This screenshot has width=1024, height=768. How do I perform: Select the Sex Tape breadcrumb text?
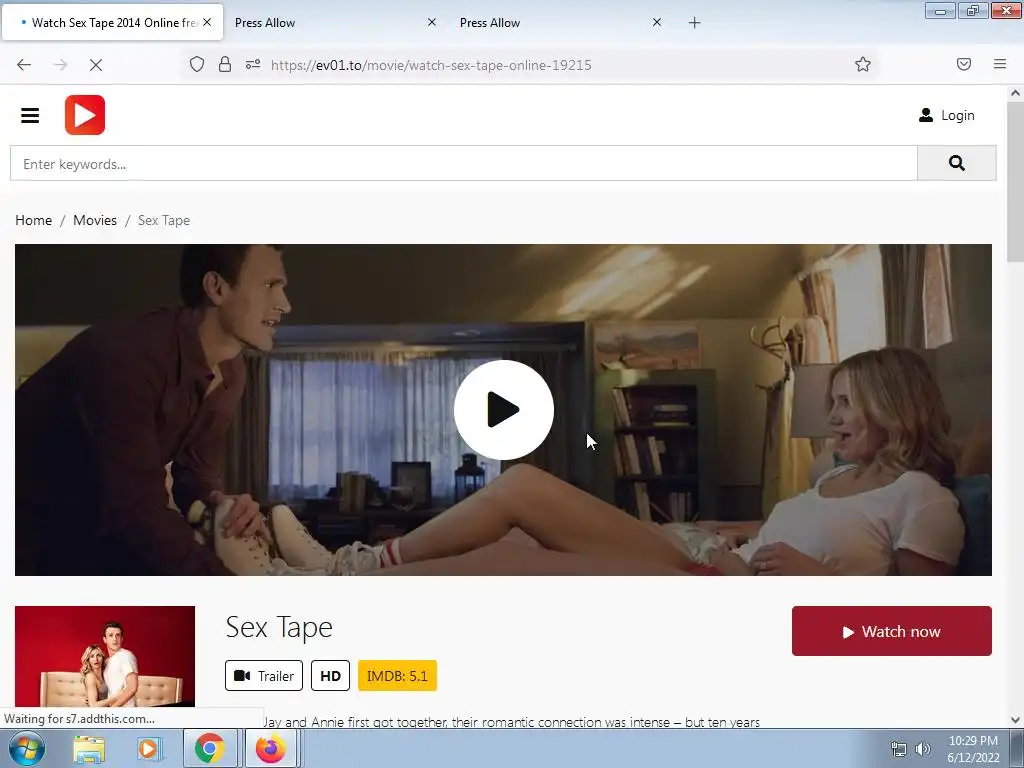click(x=164, y=220)
